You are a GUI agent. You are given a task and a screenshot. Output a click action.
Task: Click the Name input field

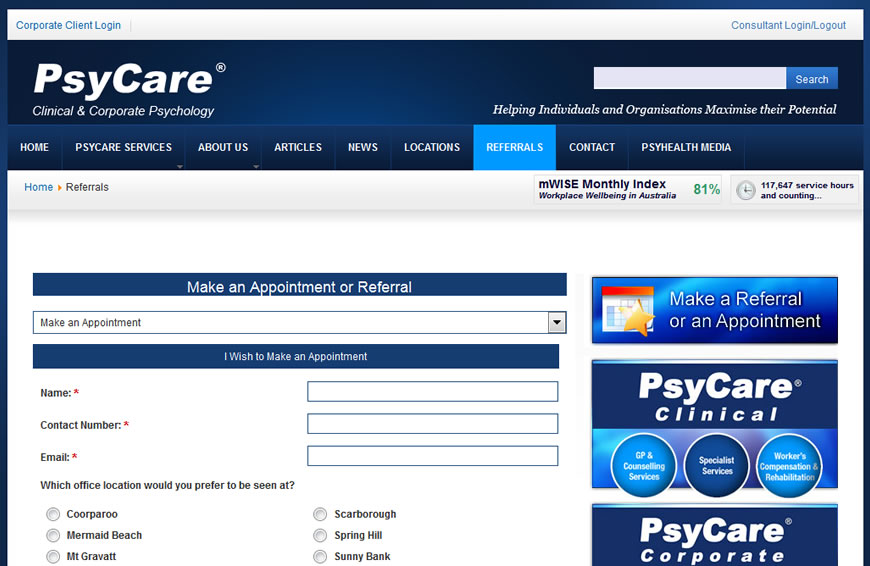pos(432,391)
